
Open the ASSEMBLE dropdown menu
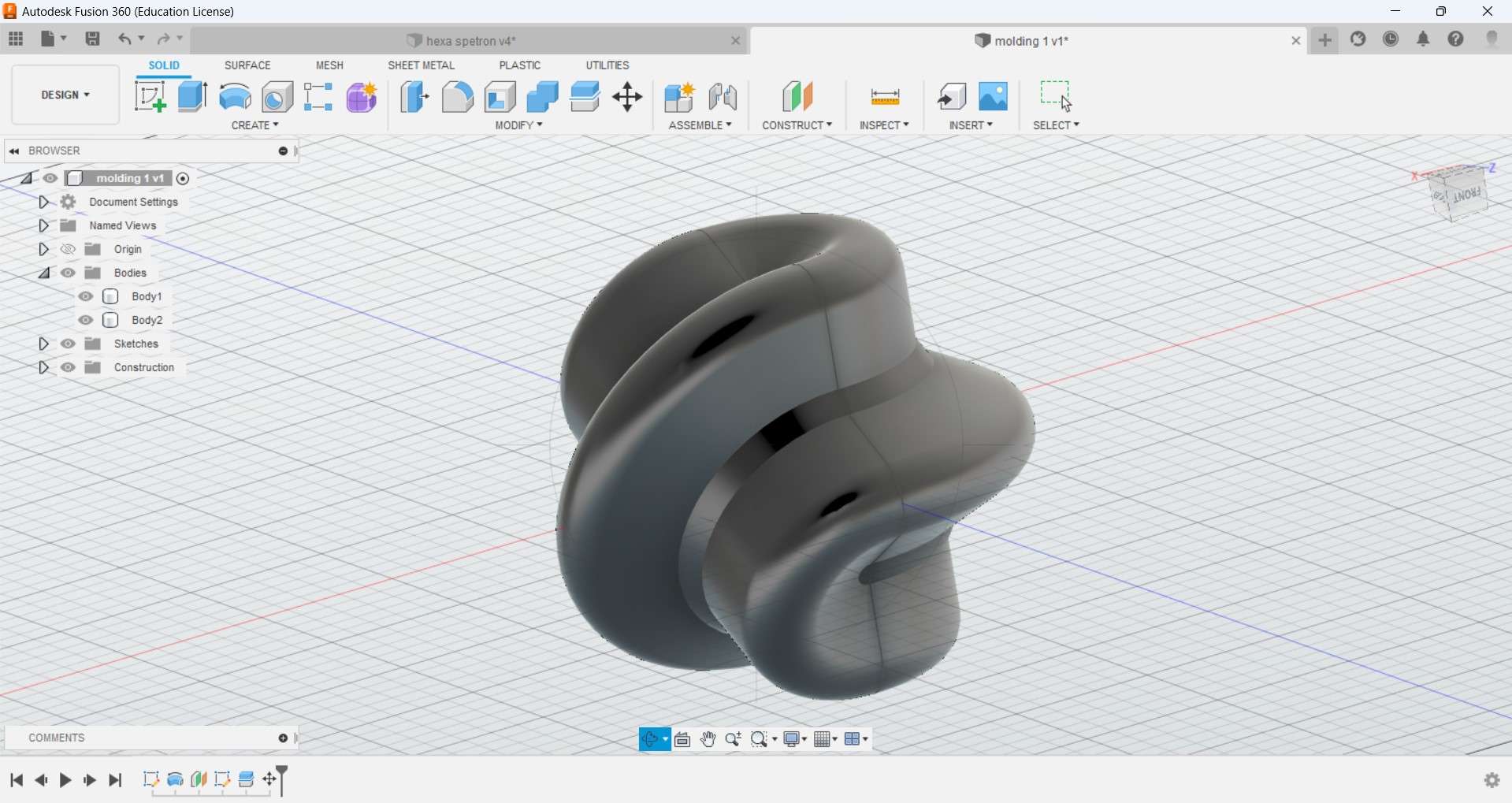pyautogui.click(x=700, y=125)
